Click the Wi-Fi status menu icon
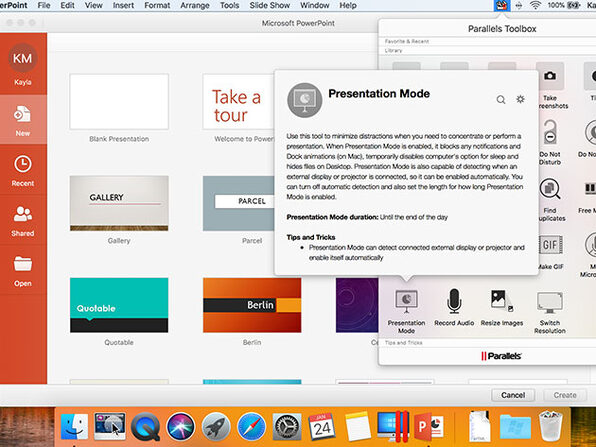 (535, 5)
